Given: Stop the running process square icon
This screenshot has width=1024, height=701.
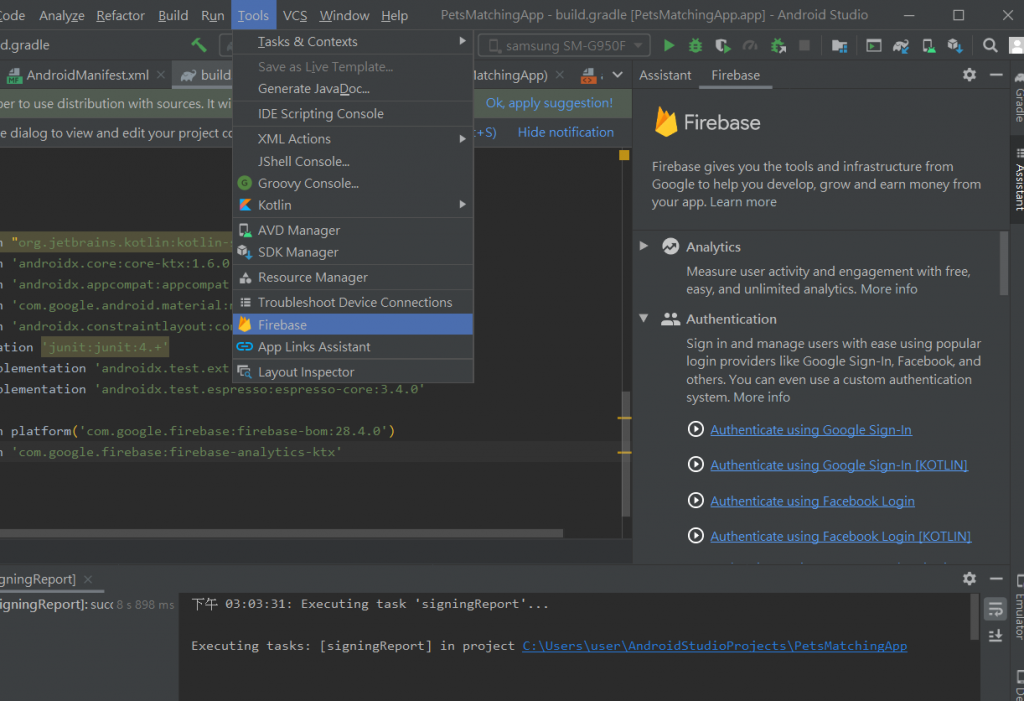Looking at the screenshot, I should pyautogui.click(x=805, y=46).
